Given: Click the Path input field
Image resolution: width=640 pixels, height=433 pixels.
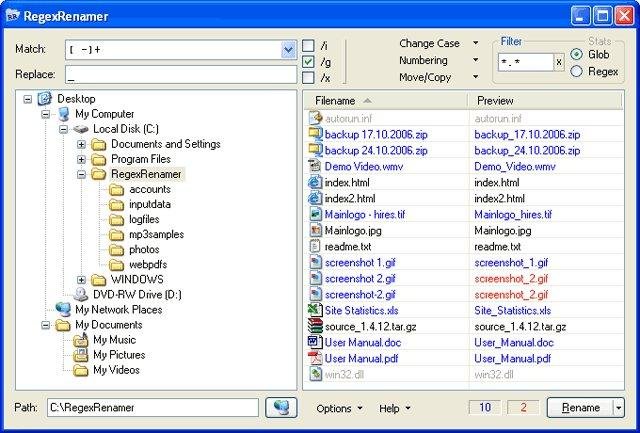Looking at the screenshot, I should click(153, 408).
